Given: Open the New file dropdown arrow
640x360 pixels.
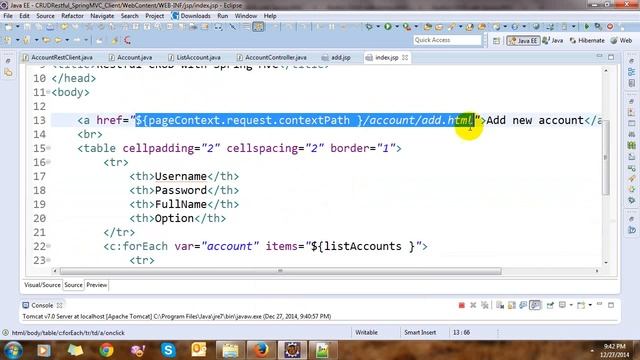Looking at the screenshot, I should click(18, 27).
